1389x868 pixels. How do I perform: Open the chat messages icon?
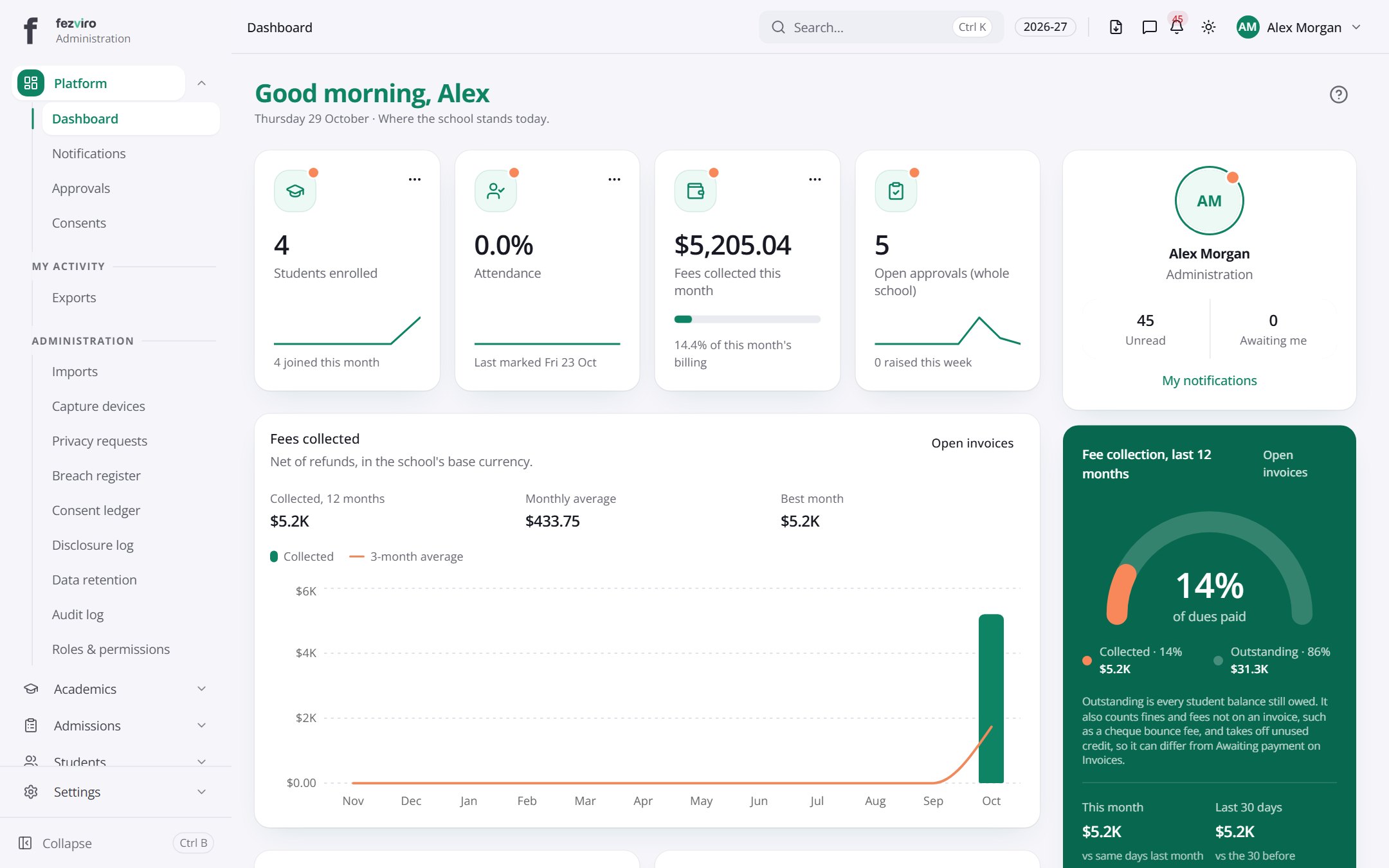(x=1149, y=27)
